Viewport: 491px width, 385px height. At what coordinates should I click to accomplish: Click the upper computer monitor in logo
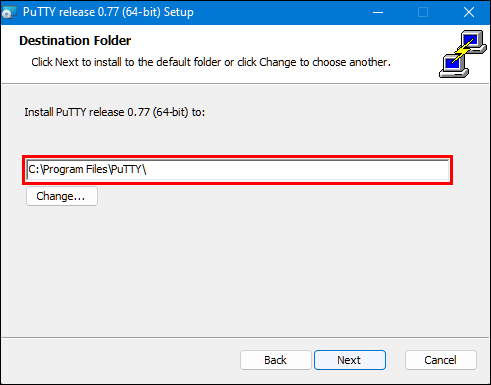click(473, 41)
